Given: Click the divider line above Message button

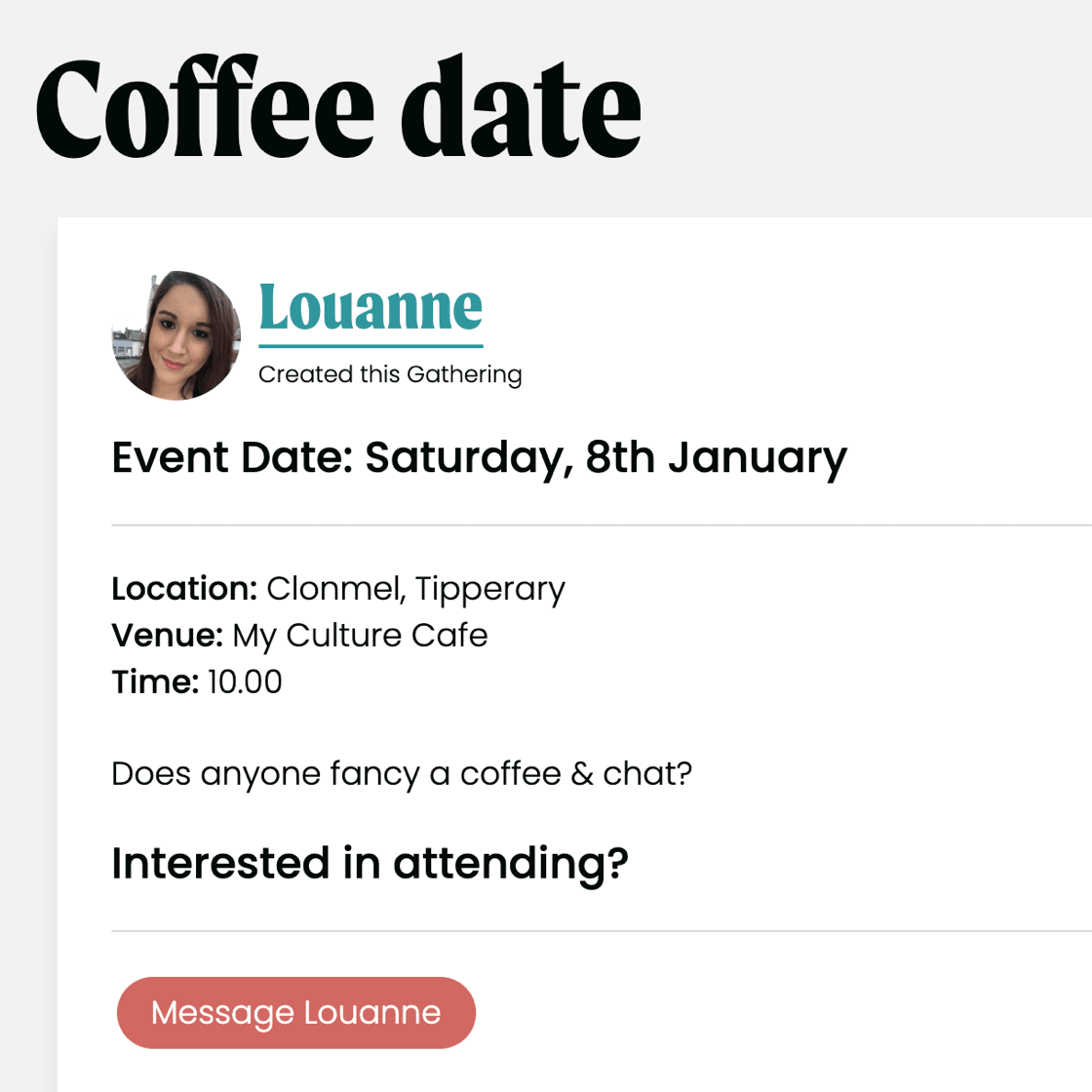Looking at the screenshot, I should pos(585,931).
